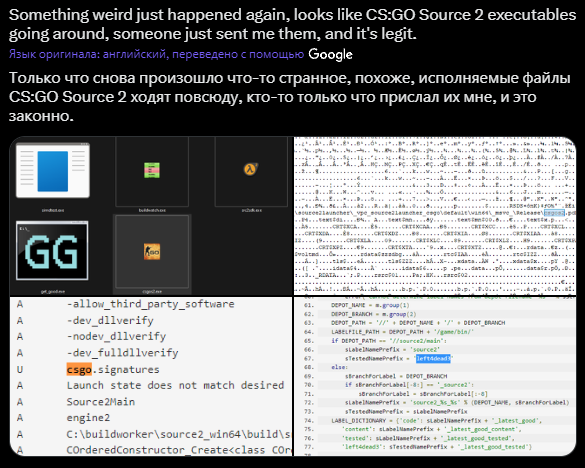Click line 69 sBranchForLabel = DEPOT_BRANCH
Image resolution: width=585 pixels, height=468 pixels.
pos(396,376)
